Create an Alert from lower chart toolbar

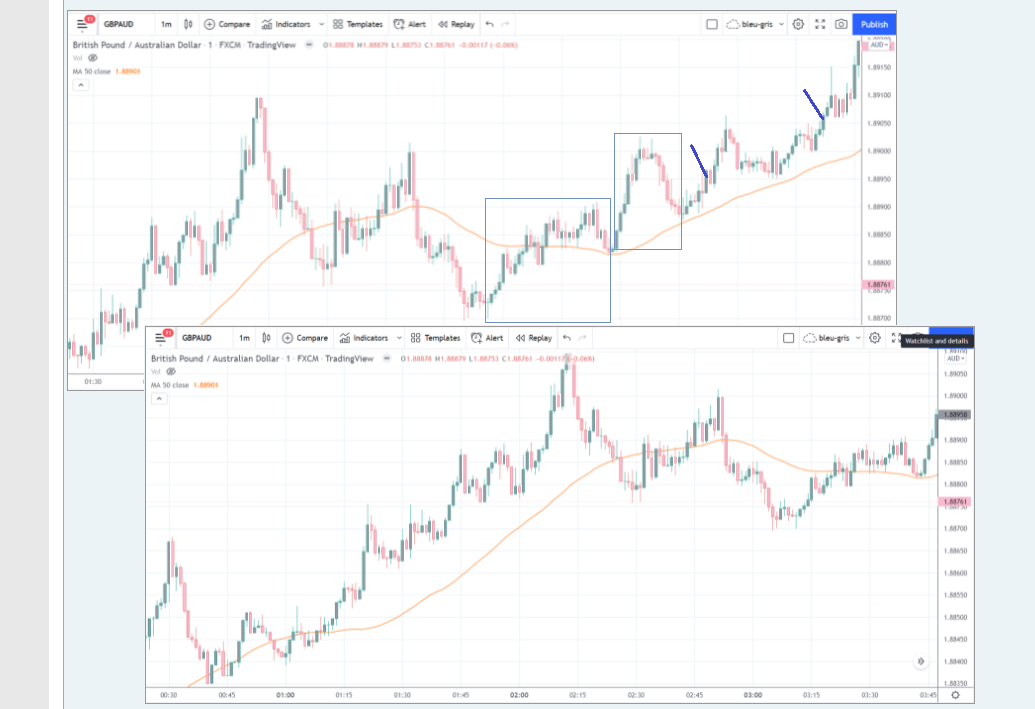pos(488,338)
